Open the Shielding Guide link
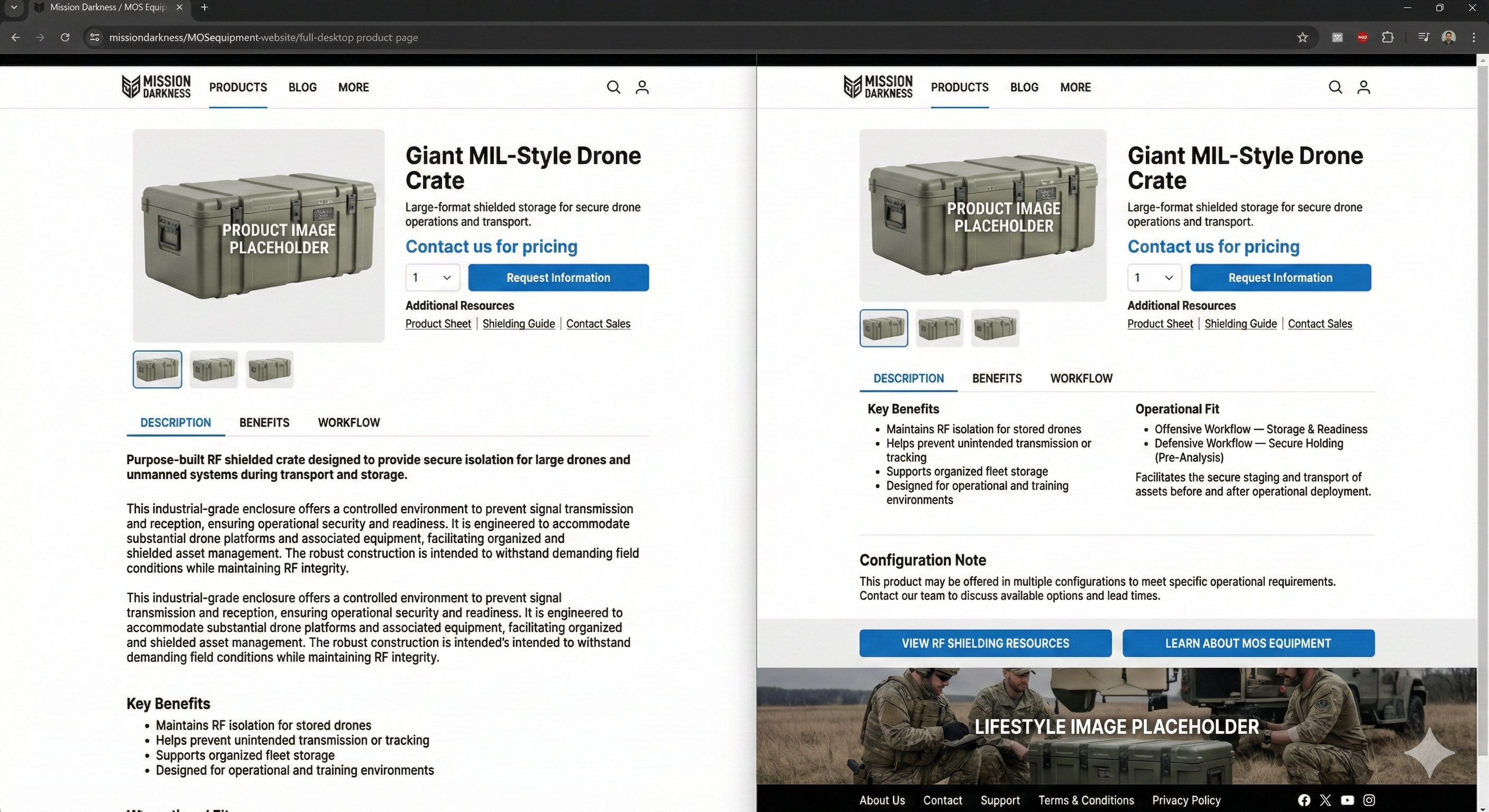1489x812 pixels. tap(518, 324)
